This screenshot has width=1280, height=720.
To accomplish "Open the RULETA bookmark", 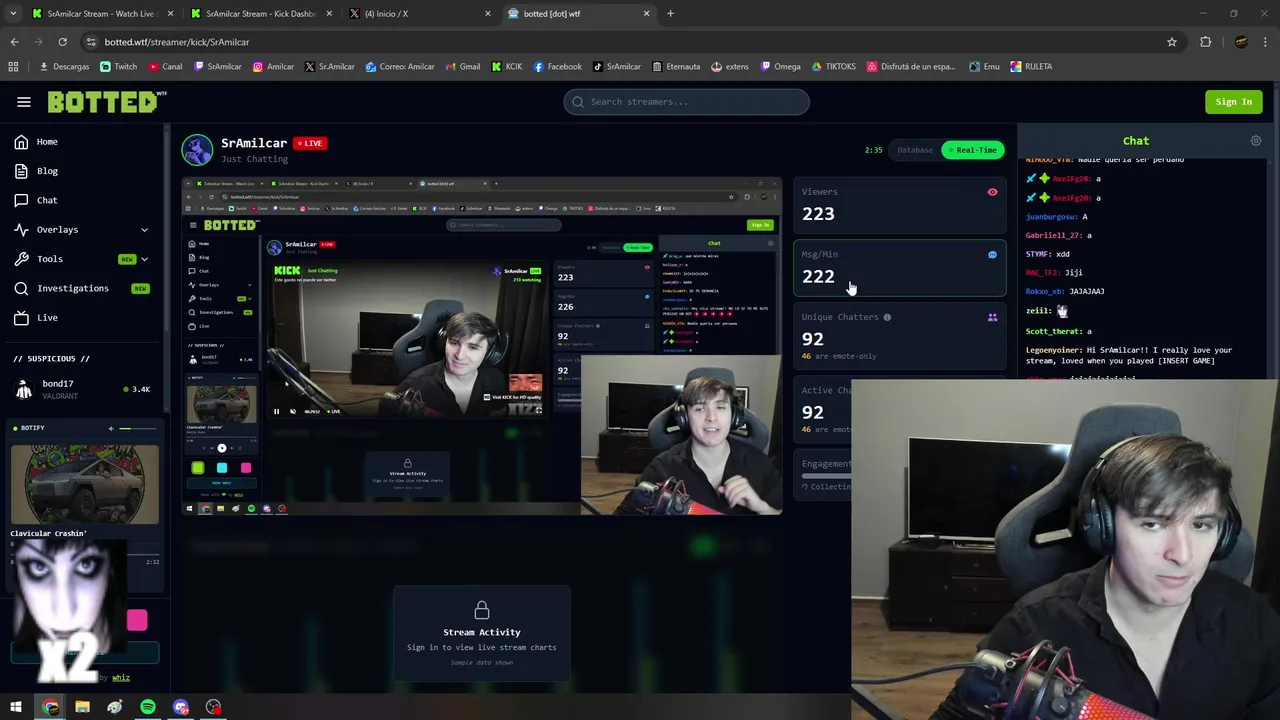I will 1031,67.
